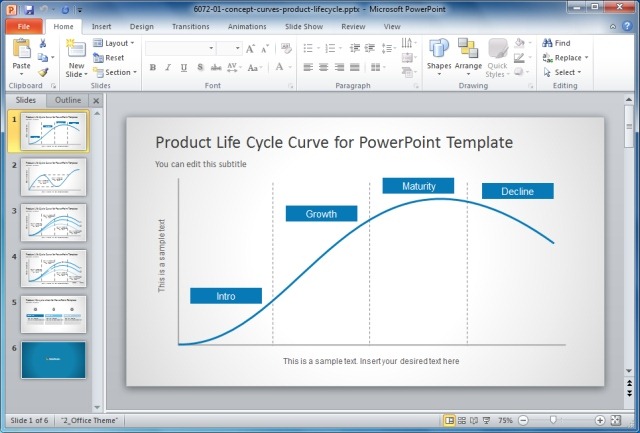Apply text shadow with the S icon
The image size is (640, 433).
(x=200, y=67)
